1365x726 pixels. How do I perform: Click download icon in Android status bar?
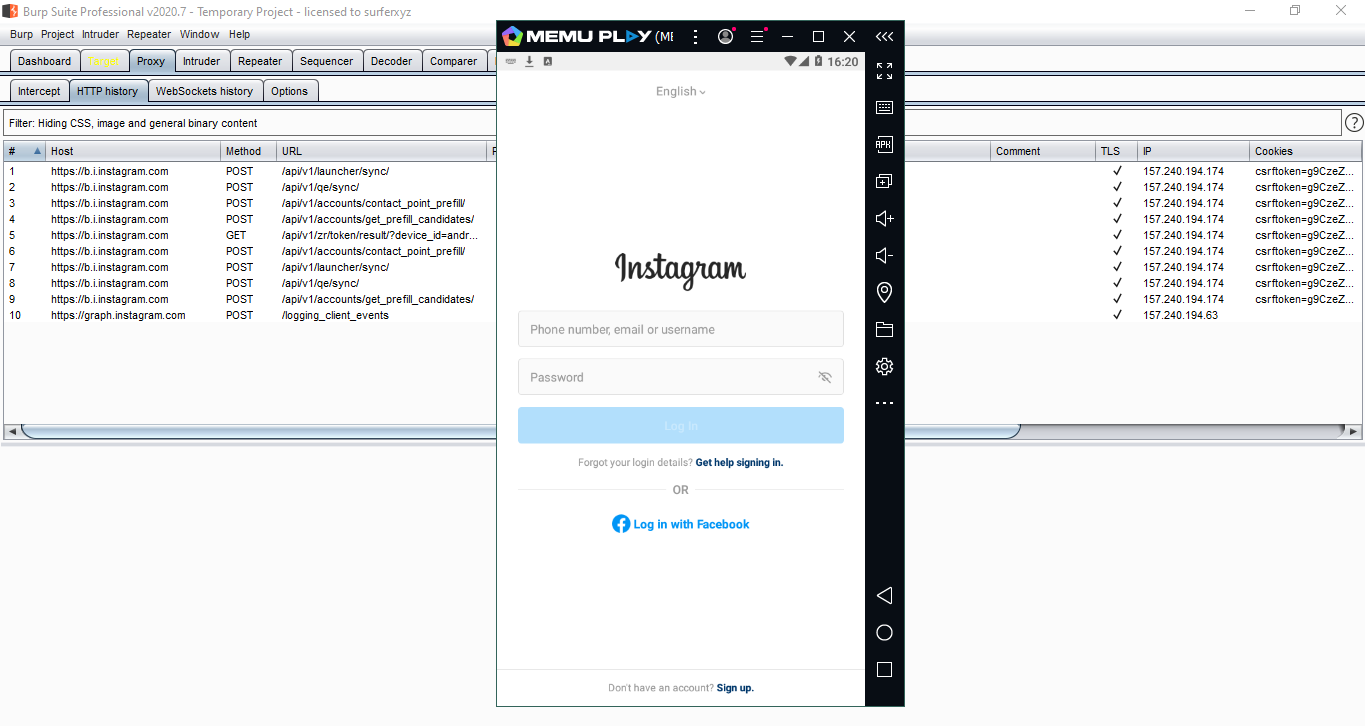[529, 61]
